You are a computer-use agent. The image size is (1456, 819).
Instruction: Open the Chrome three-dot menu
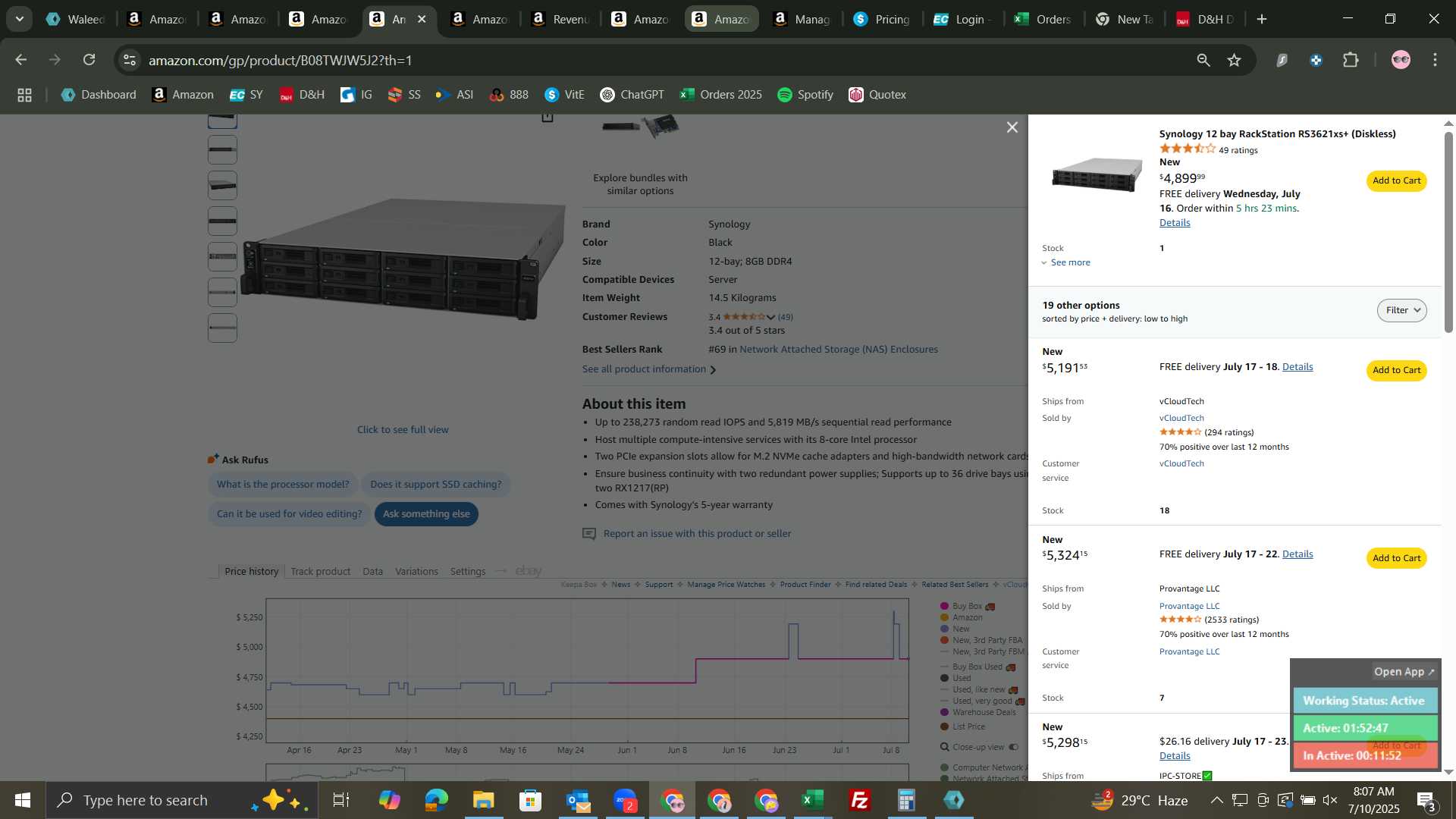point(1435,60)
